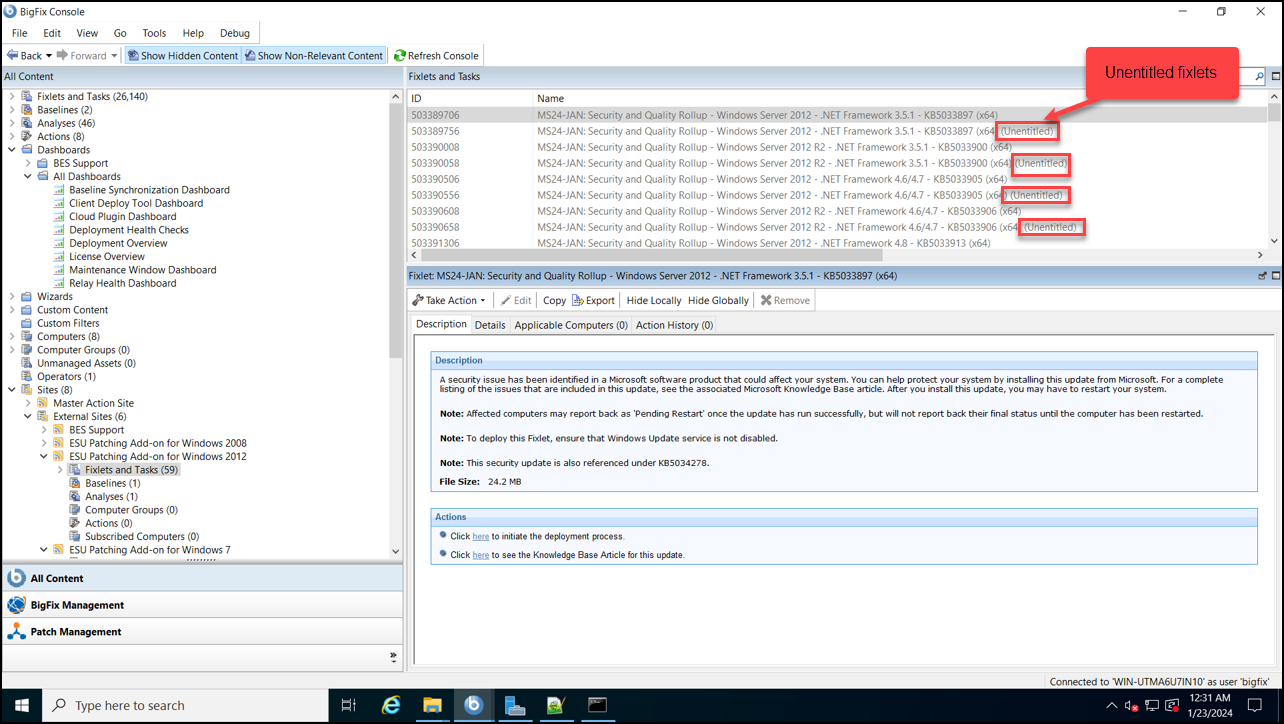1284x724 pixels.
Task: Click the Forward navigation button
Action: (x=81, y=56)
